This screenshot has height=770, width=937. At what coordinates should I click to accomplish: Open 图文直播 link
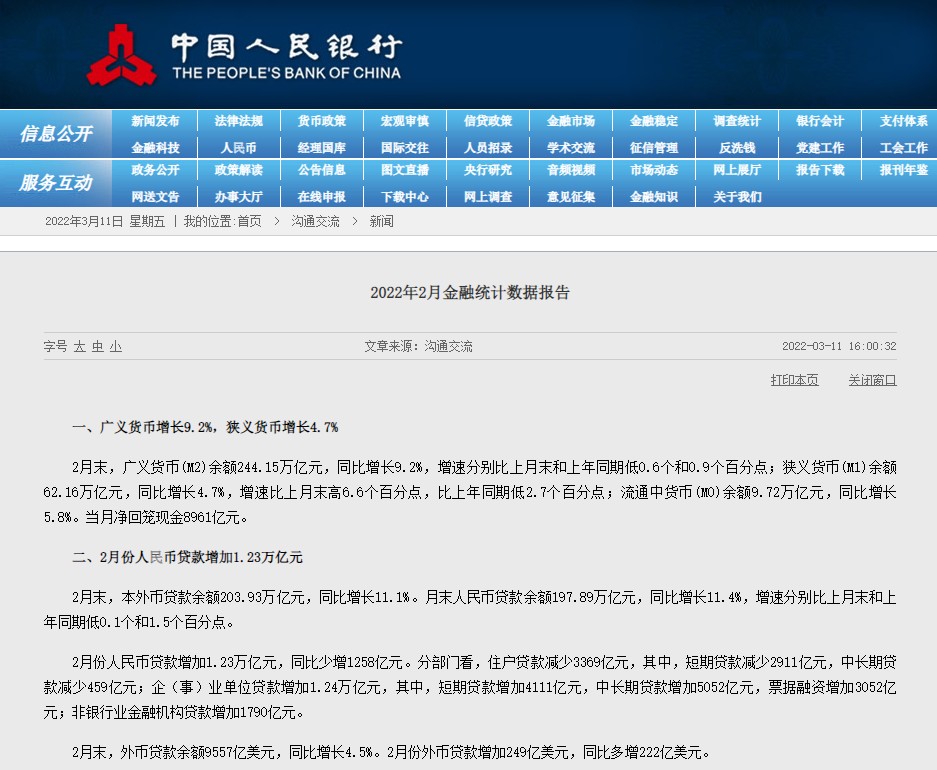(405, 170)
